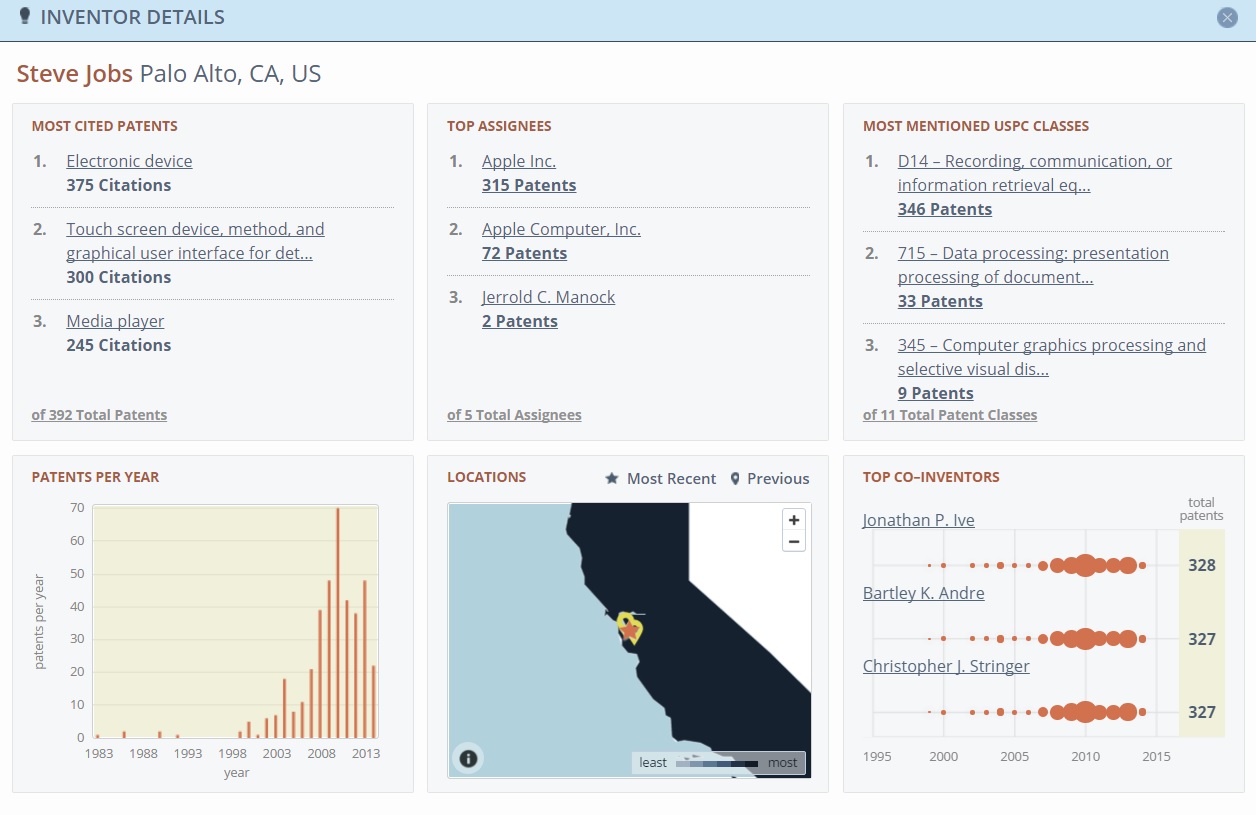Open USPC class 345 Computer graphics
Image resolution: width=1256 pixels, height=815 pixels.
[x=1052, y=357]
